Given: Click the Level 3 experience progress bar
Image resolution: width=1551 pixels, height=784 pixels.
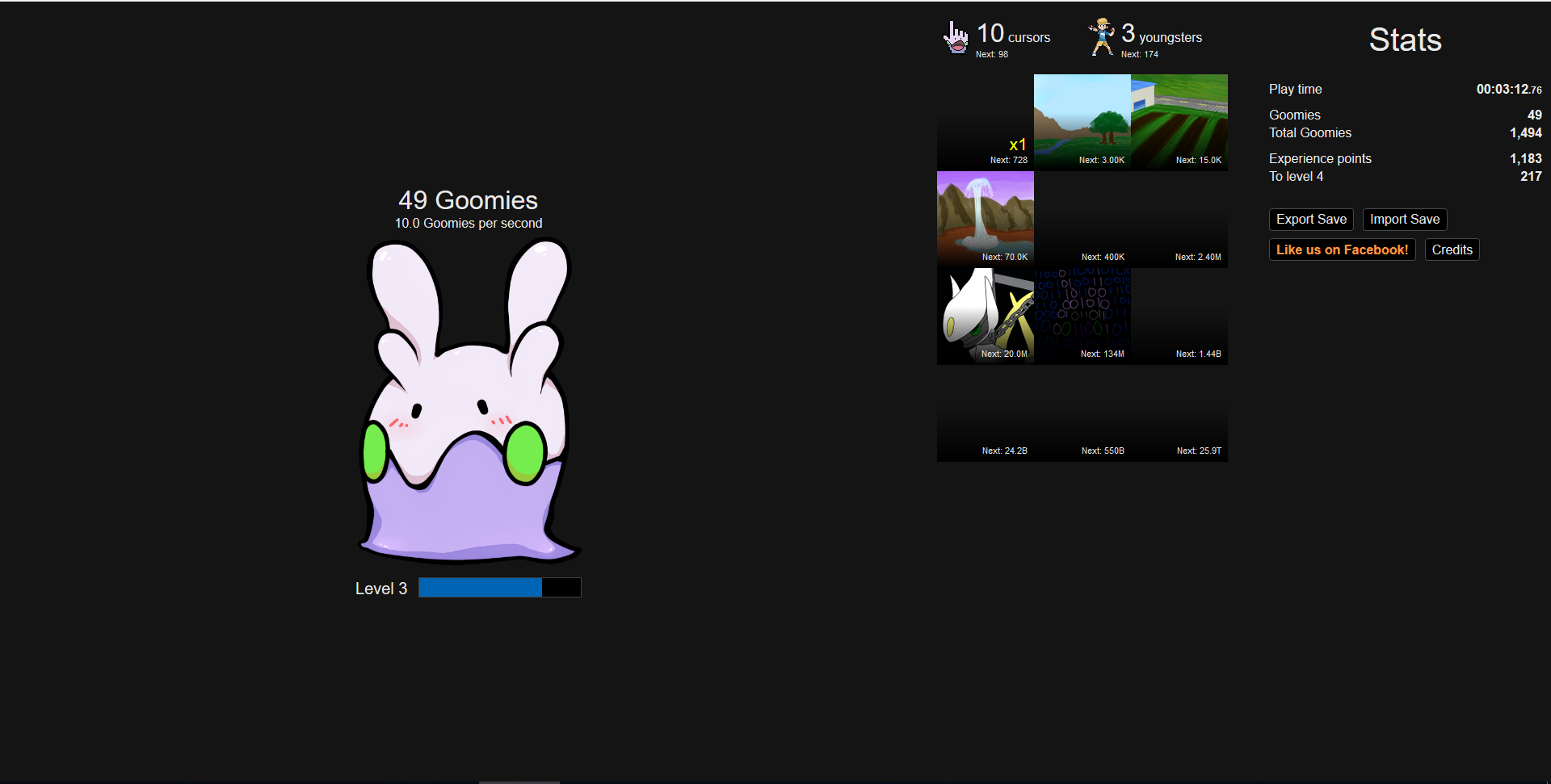Looking at the screenshot, I should (x=500, y=588).
